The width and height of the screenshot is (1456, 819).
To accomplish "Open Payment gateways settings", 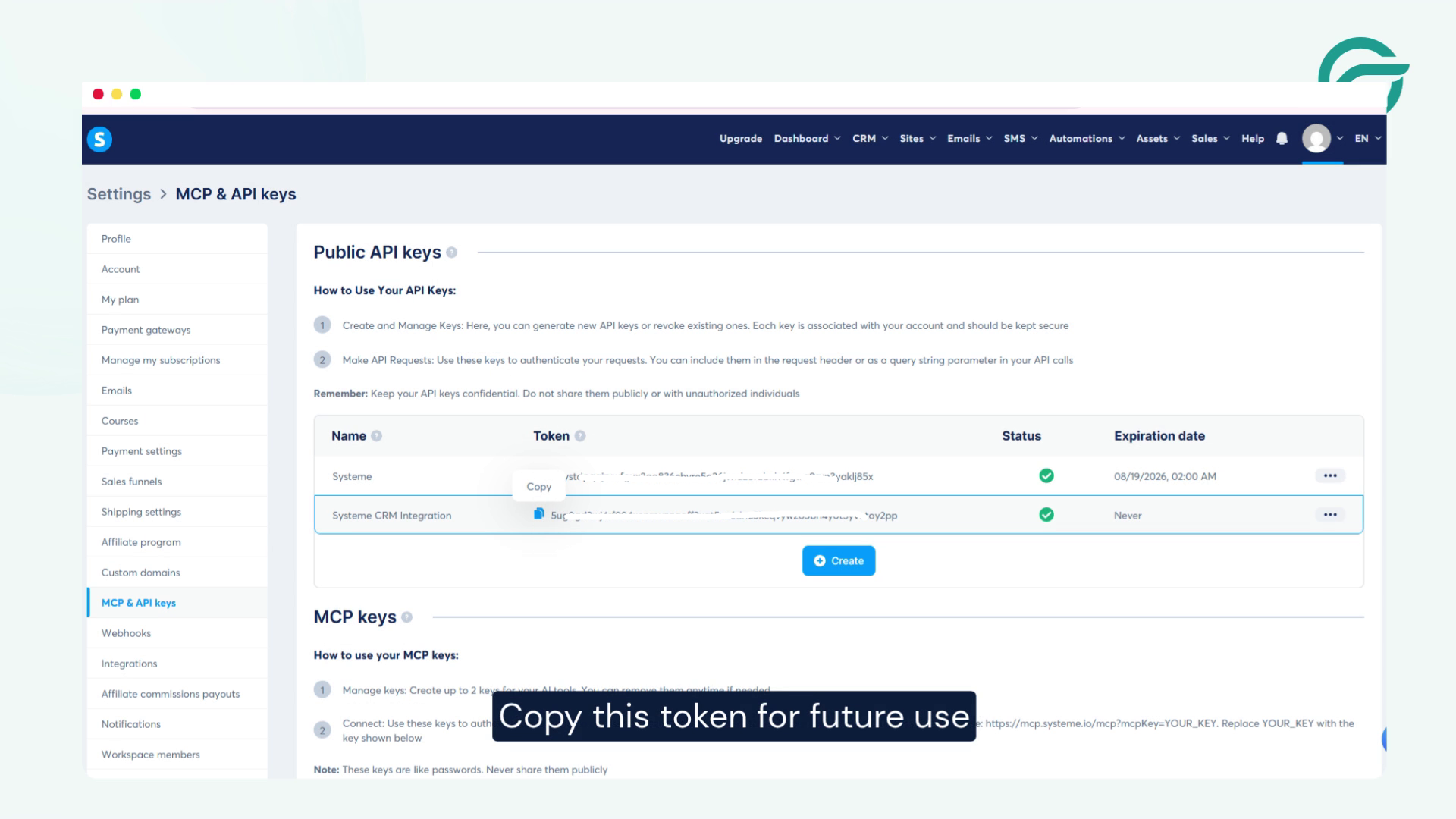I will (x=177, y=330).
